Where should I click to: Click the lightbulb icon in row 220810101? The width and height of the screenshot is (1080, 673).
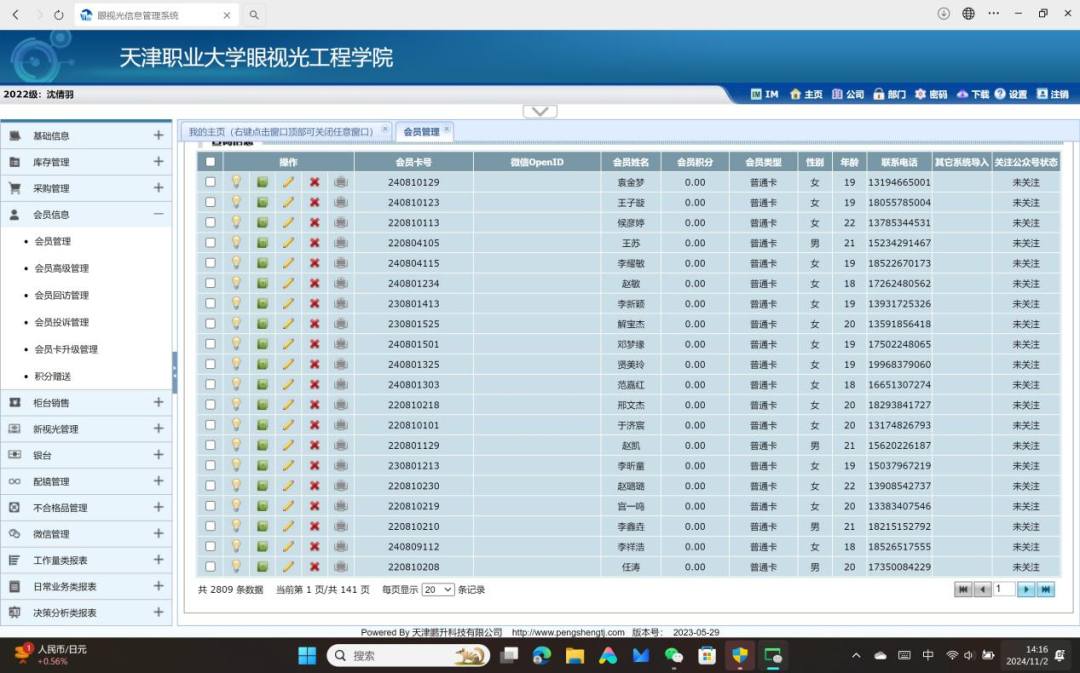coord(236,425)
